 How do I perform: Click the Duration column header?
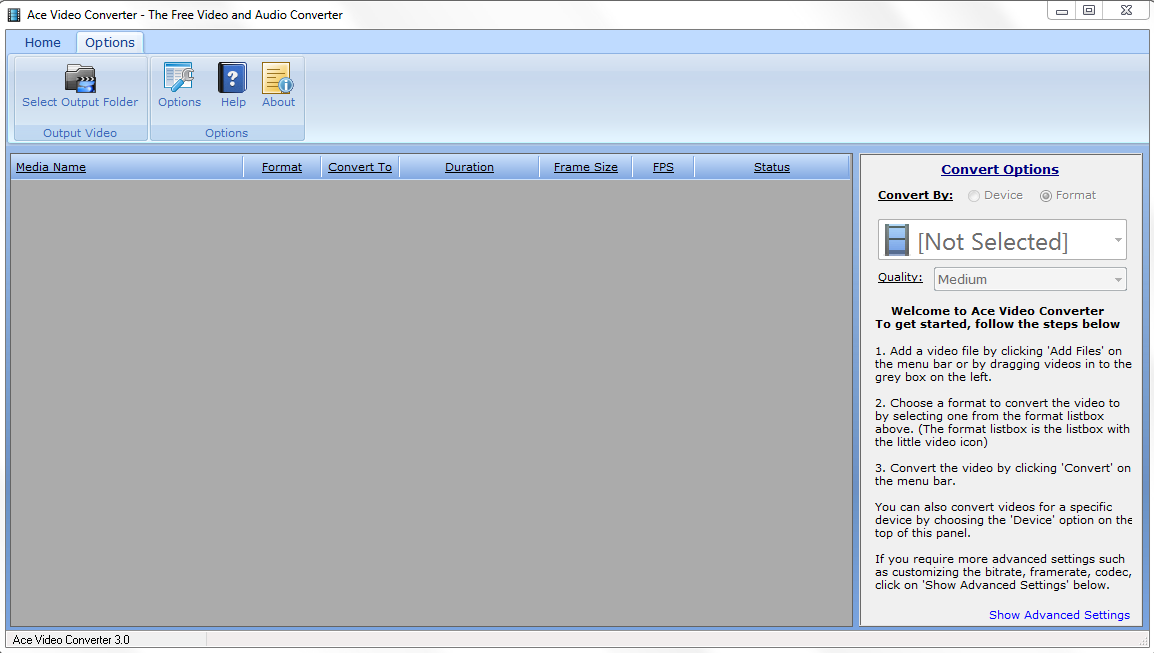(469, 167)
